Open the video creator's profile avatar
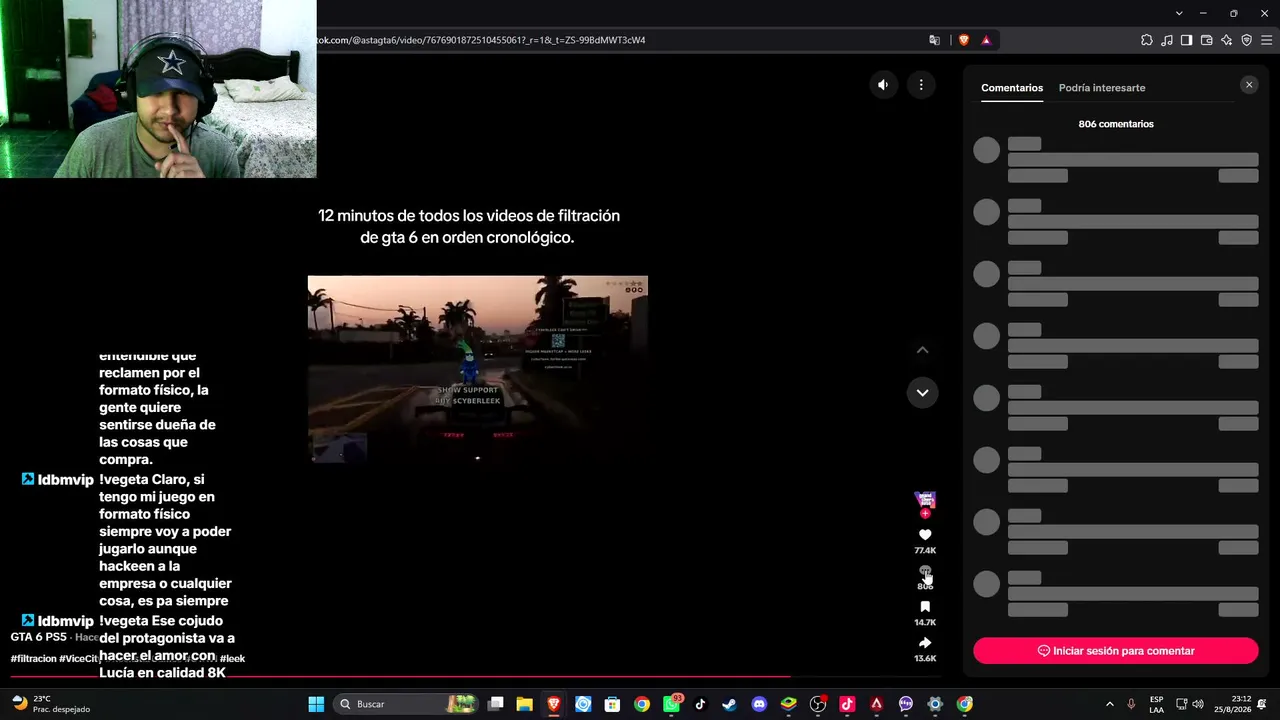 tap(925, 500)
